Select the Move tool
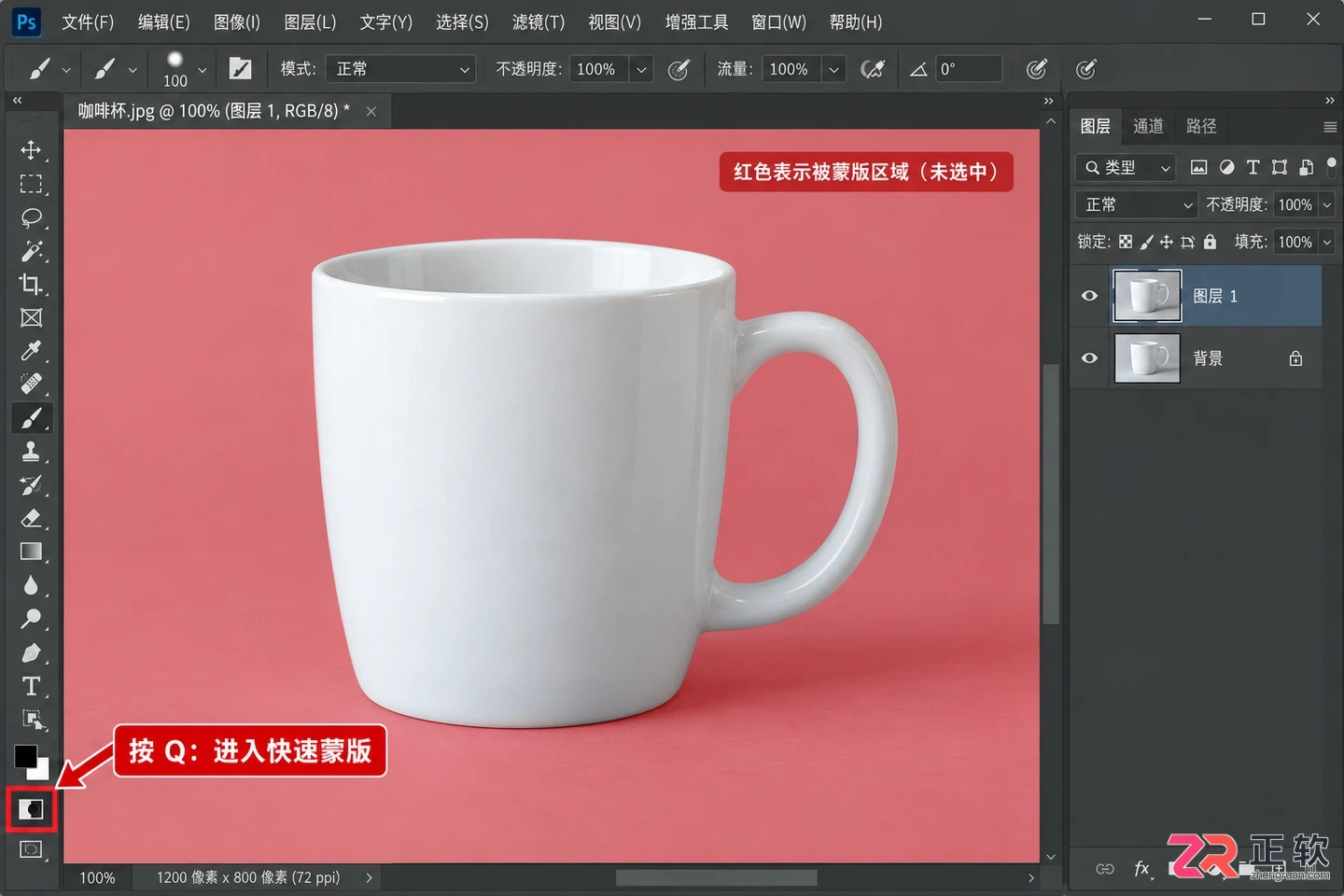The width and height of the screenshot is (1344, 896). pyautogui.click(x=31, y=150)
